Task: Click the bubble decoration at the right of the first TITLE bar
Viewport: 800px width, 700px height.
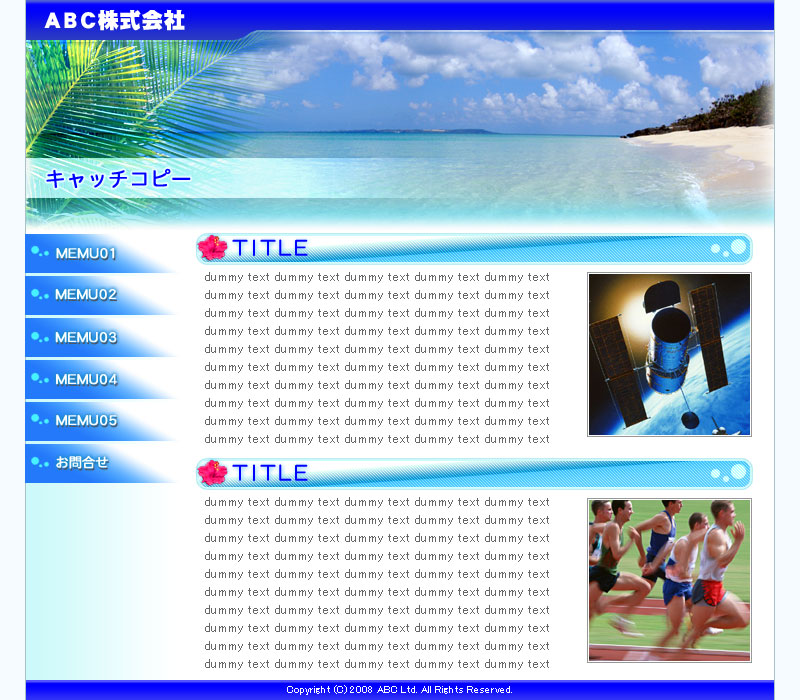Action: pyautogui.click(x=729, y=248)
